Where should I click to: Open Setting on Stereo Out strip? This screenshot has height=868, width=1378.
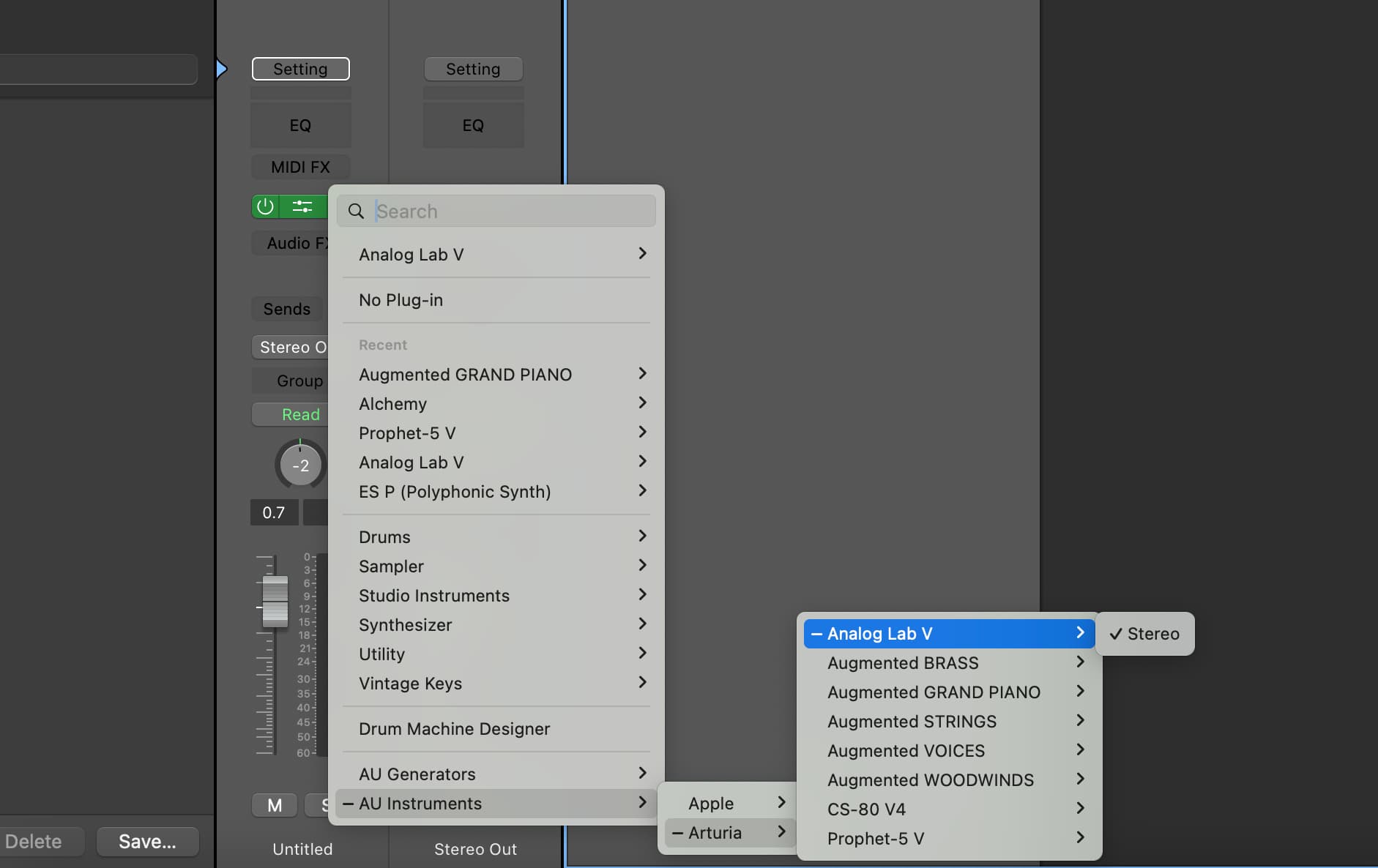(473, 69)
